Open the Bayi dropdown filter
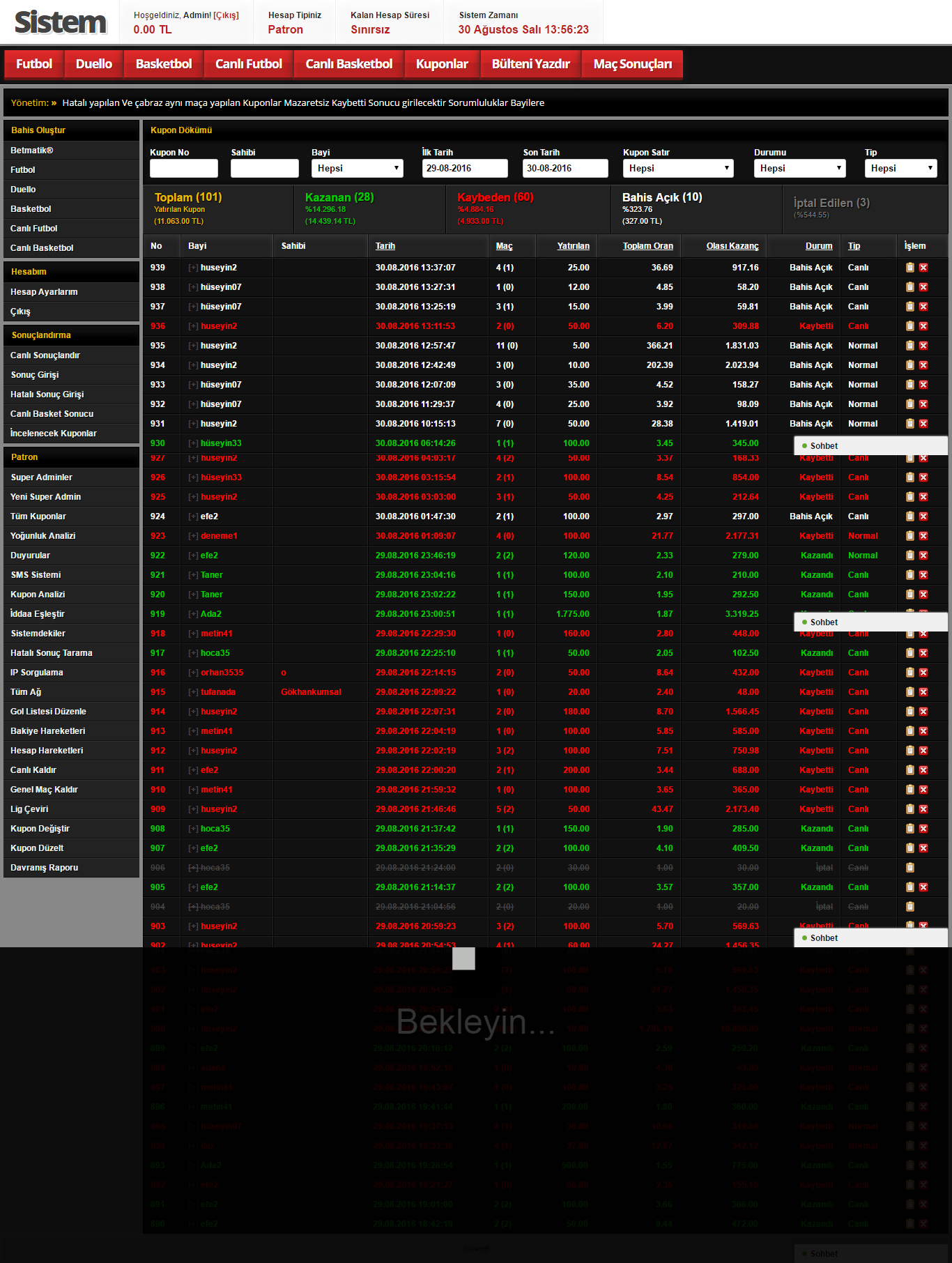 click(x=358, y=168)
